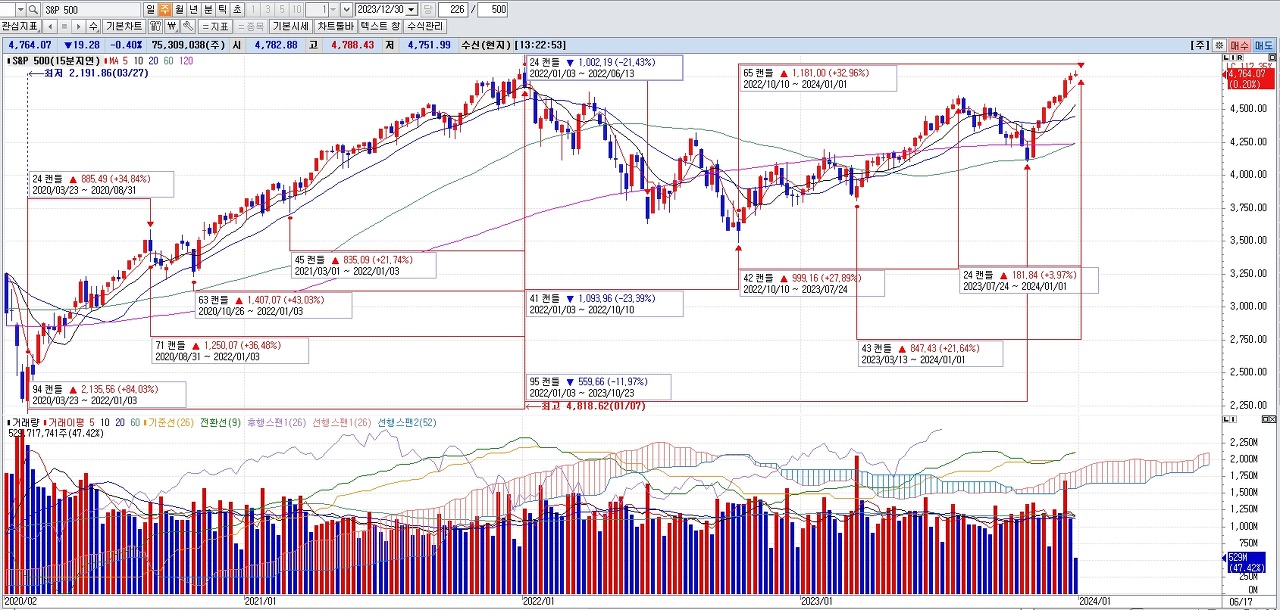Select the MA 60 legend label
1280x610 pixels.
coord(168,61)
